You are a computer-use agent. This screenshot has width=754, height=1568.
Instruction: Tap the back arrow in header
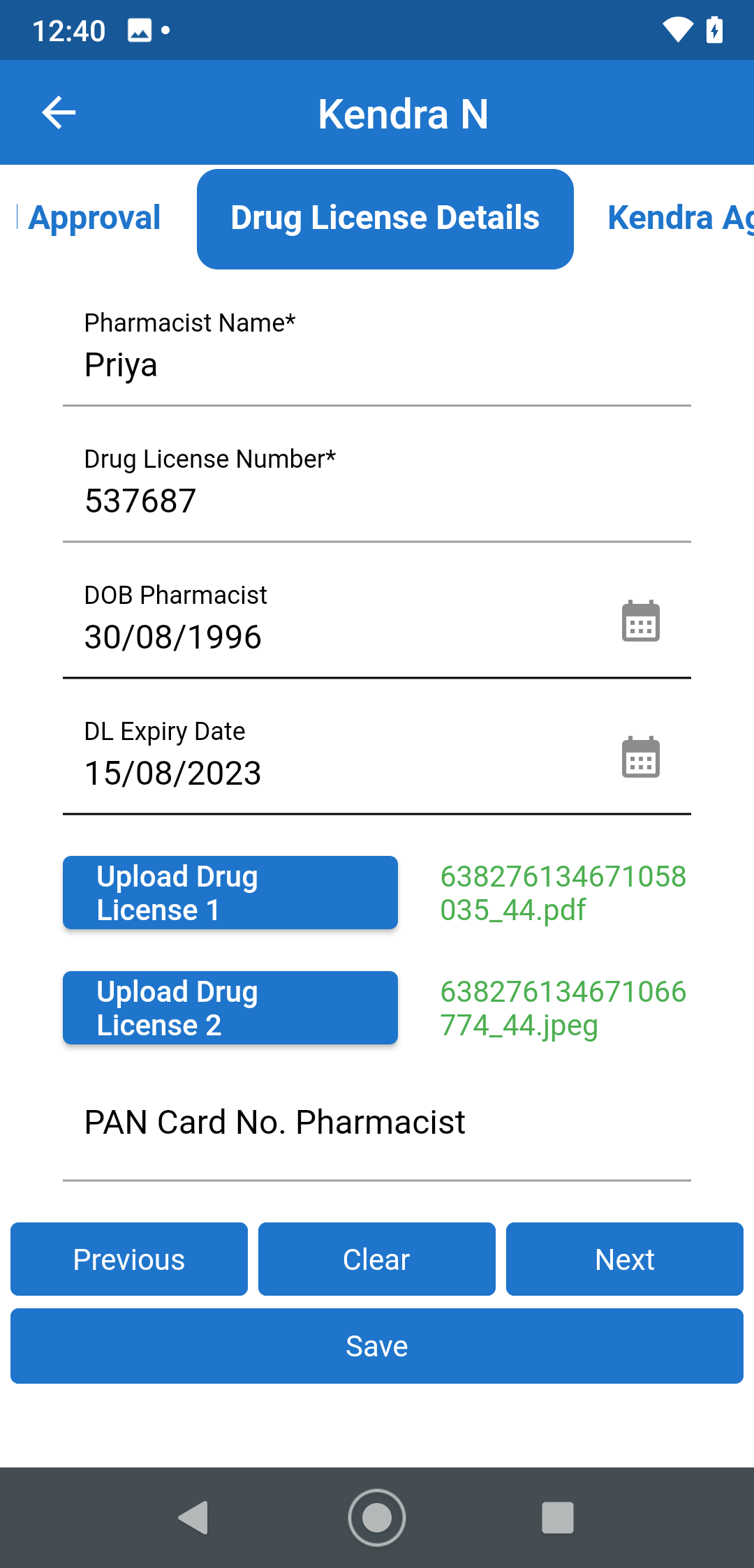59,113
